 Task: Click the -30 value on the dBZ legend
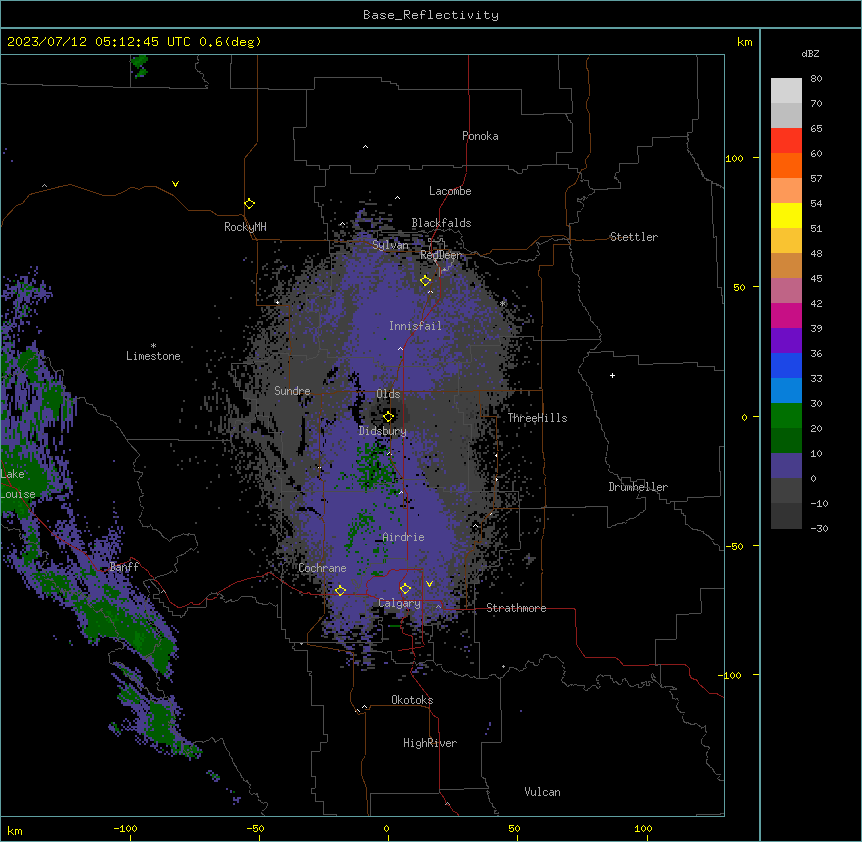[819, 528]
